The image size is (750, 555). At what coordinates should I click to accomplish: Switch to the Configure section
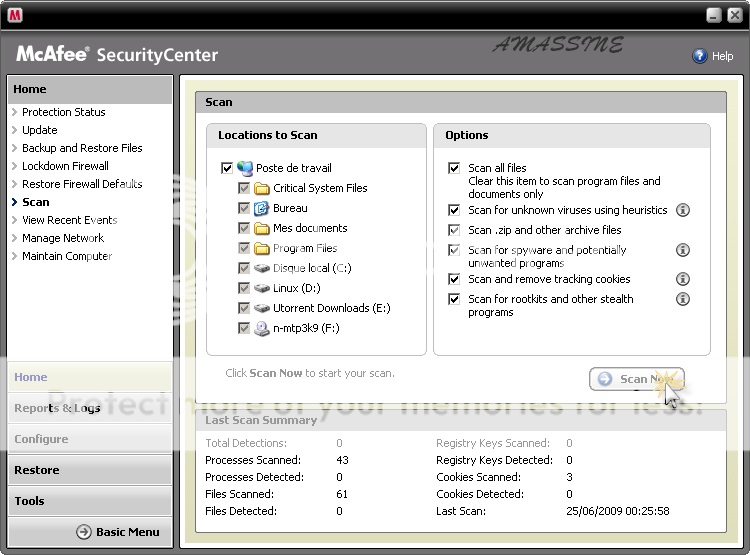[x=41, y=439]
